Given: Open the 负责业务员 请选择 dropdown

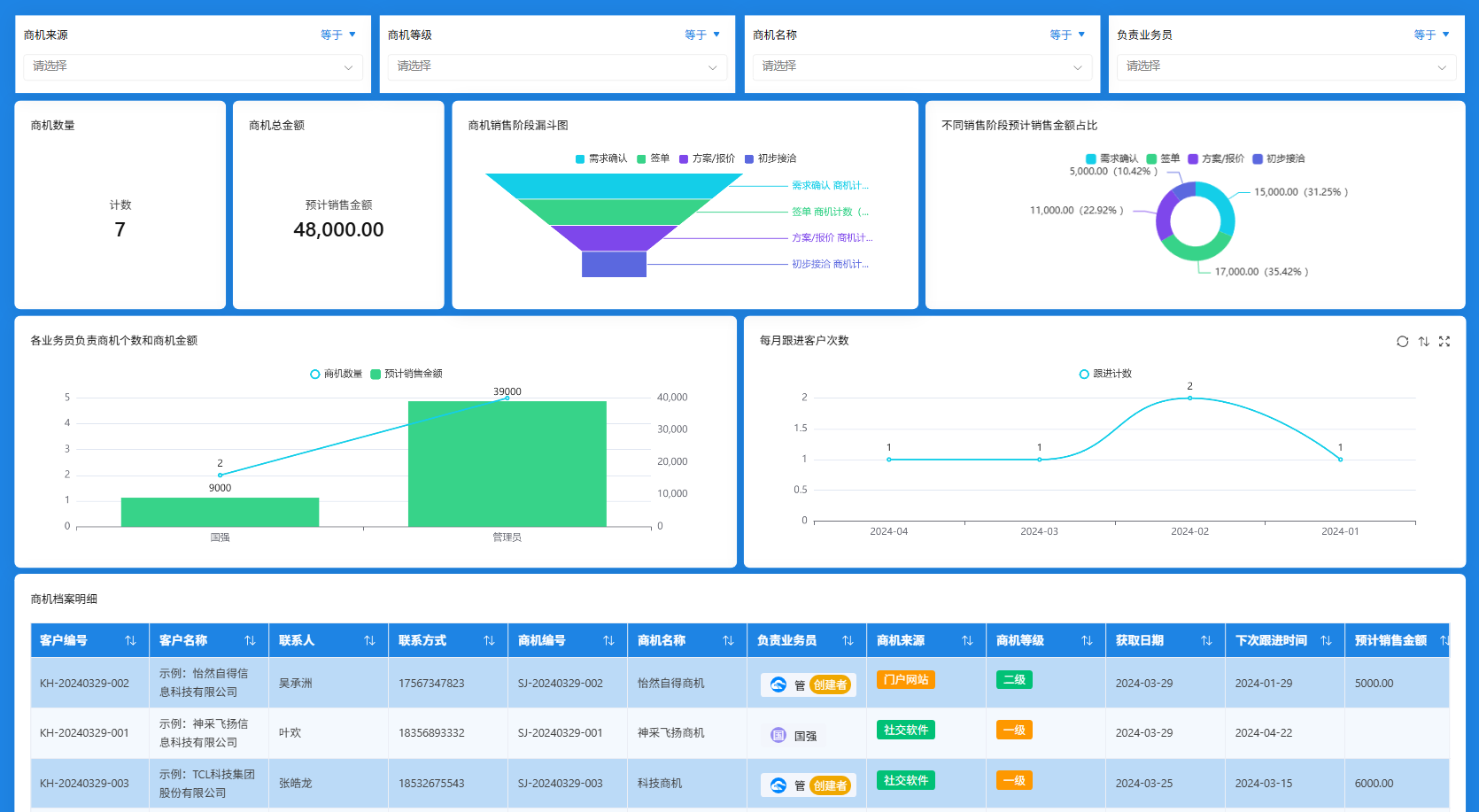Looking at the screenshot, I should (x=1286, y=66).
